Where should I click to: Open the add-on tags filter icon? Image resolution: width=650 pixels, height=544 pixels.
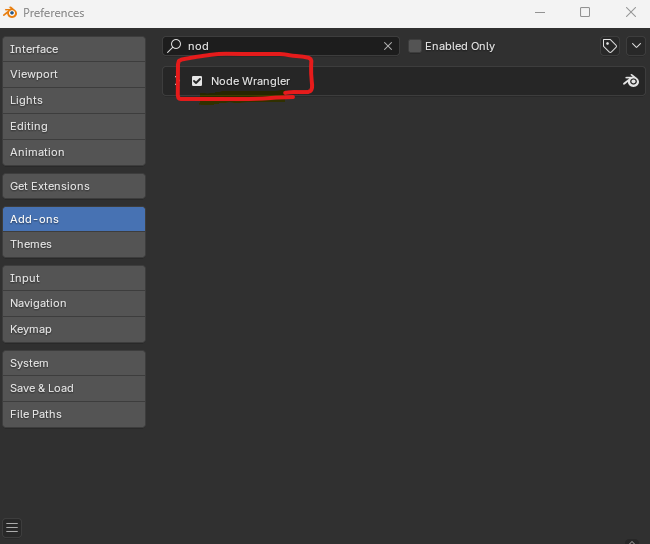click(x=609, y=46)
